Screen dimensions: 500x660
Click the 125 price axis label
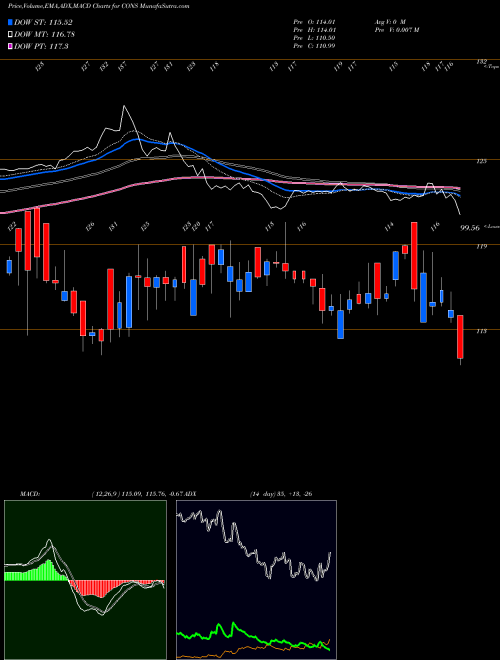482,161
